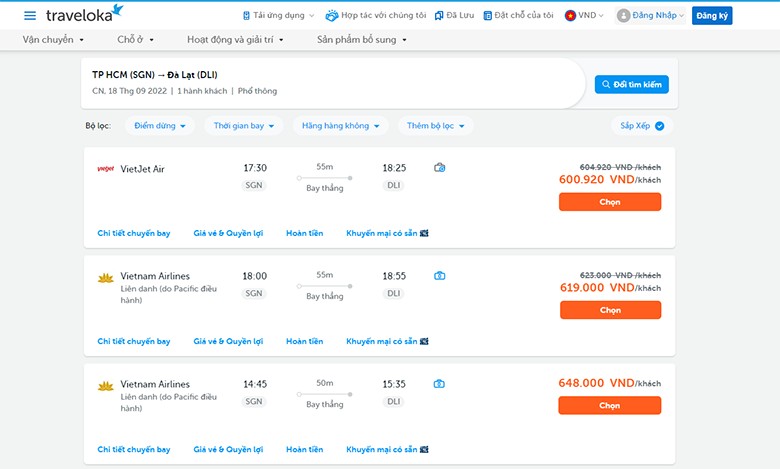780x469 pixels.
Task: Toggle the Sắp Xếp sort check option
Action: (660, 126)
